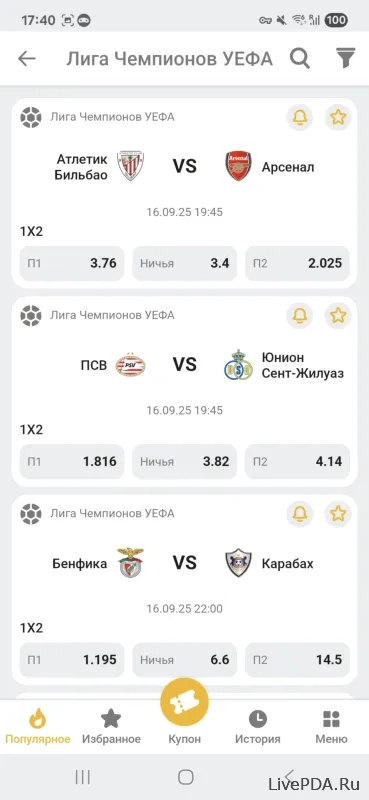The height and width of the screenshot is (800, 369).
Task: Open search with magnifier icon
Action: coord(300,59)
